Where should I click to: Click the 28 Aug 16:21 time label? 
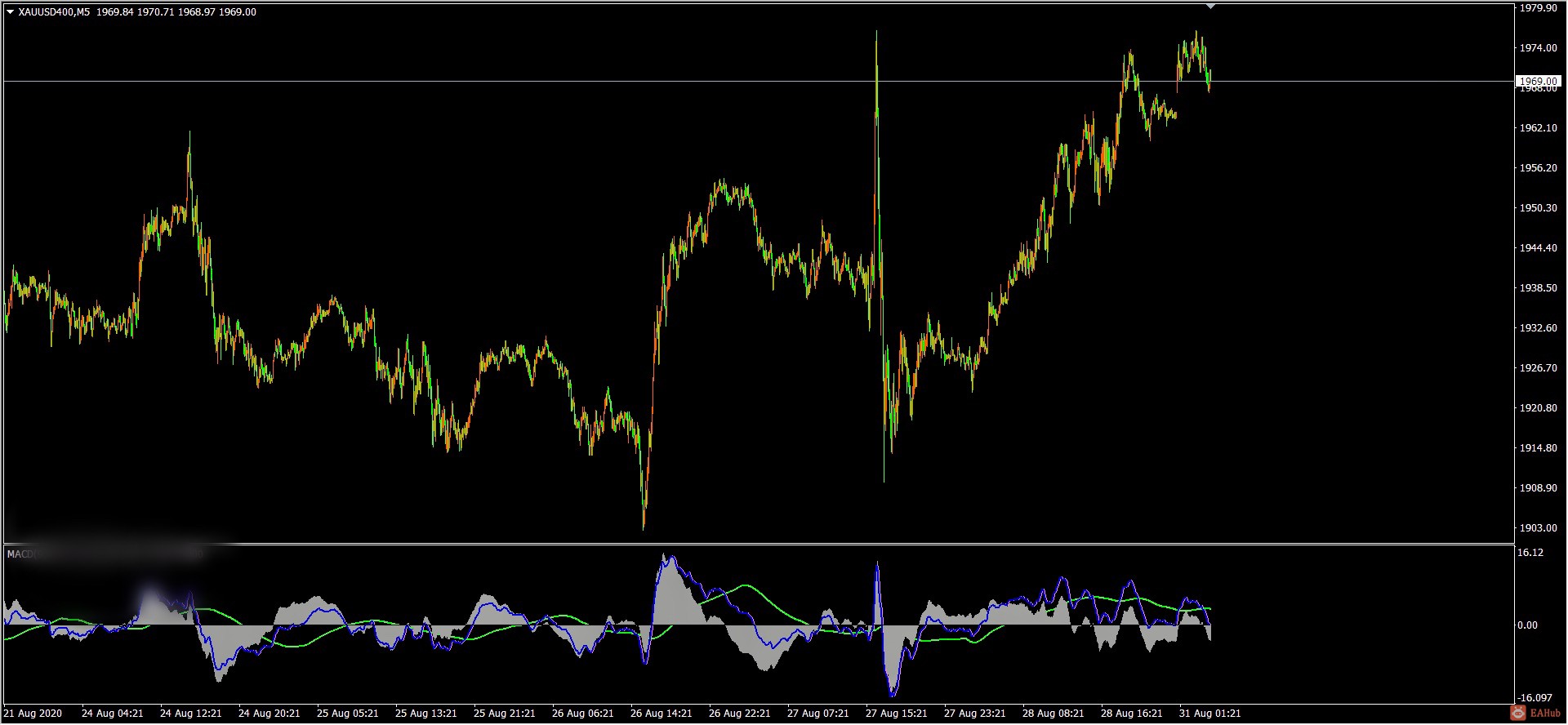1132,714
